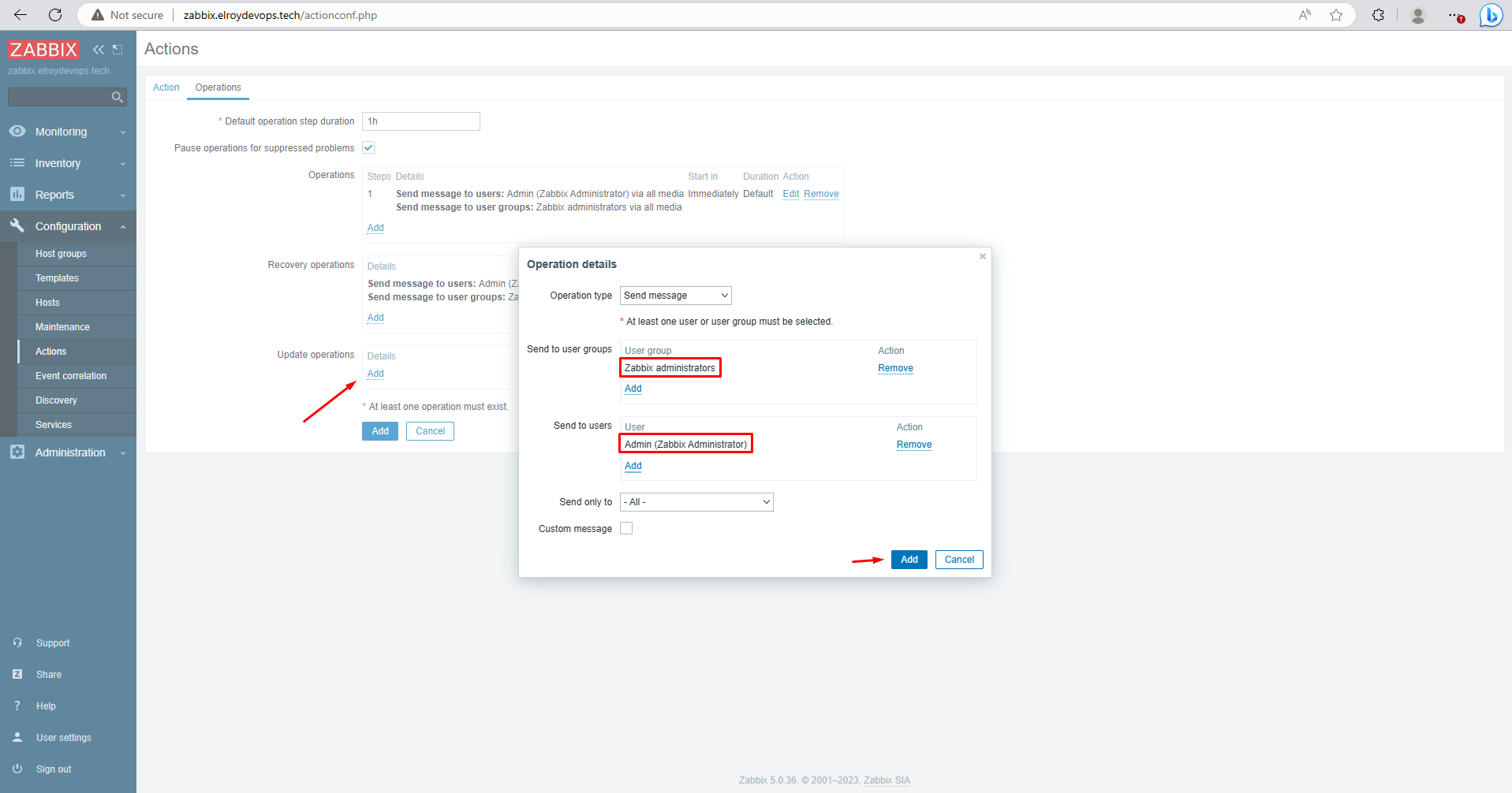Click the Share Z icon

tap(17, 674)
